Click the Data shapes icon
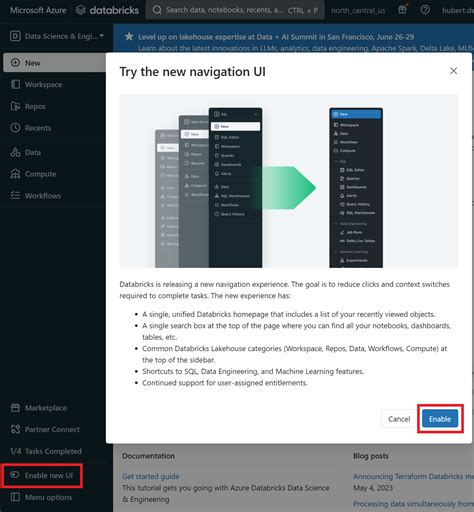Screen dimensions: 474x512 pyautogui.click(x=15, y=152)
